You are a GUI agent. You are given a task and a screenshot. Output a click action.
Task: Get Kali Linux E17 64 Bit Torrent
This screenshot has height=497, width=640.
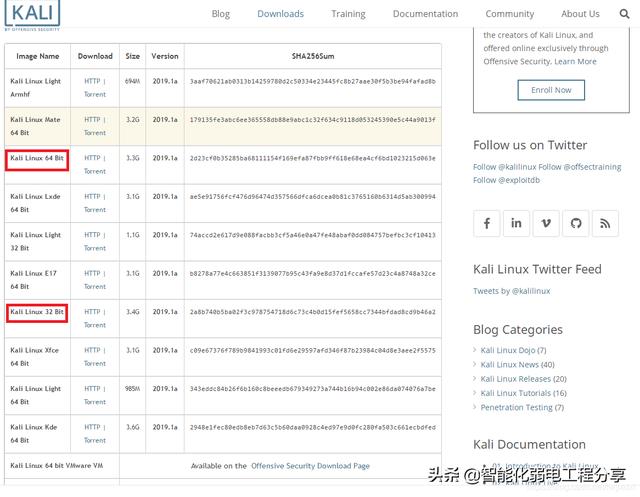point(95,287)
